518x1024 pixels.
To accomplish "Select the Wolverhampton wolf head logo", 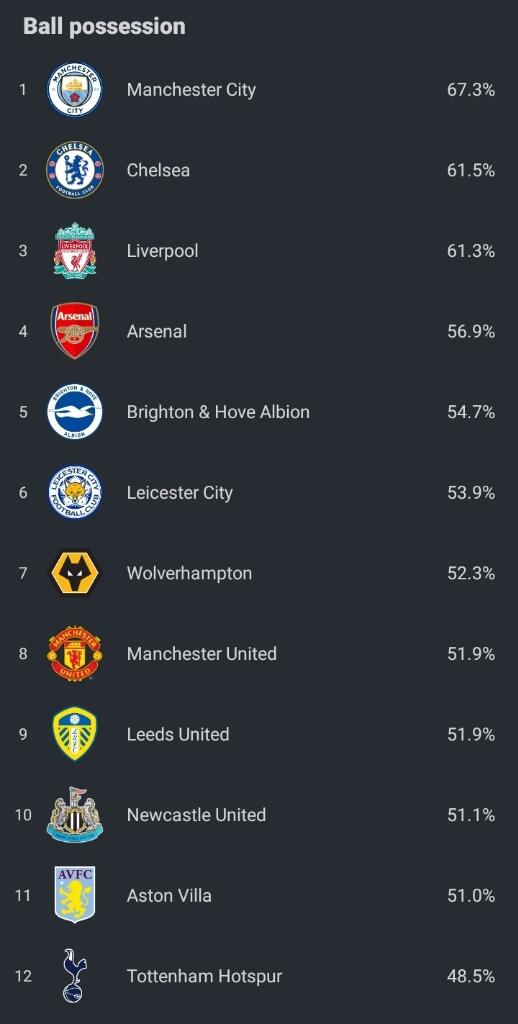I will (74, 573).
